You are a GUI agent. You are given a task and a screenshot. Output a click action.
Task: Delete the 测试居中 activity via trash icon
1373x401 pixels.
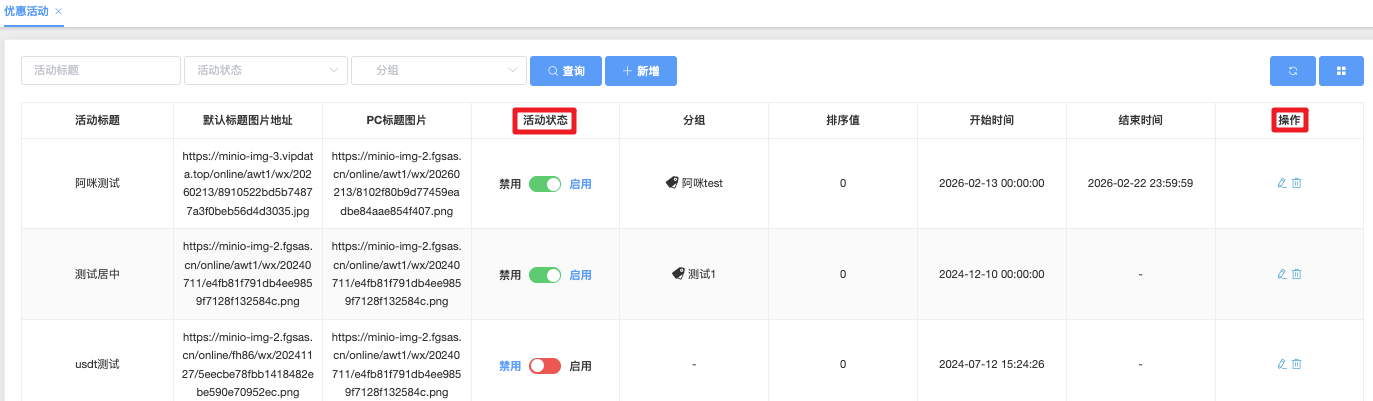1297,274
